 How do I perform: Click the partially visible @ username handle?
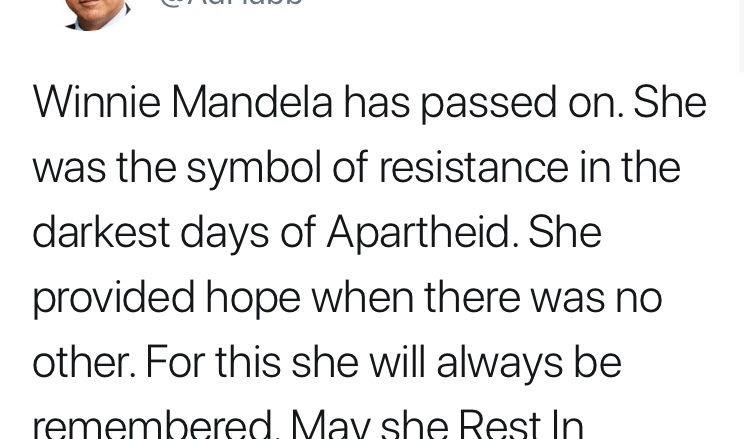(230, 4)
